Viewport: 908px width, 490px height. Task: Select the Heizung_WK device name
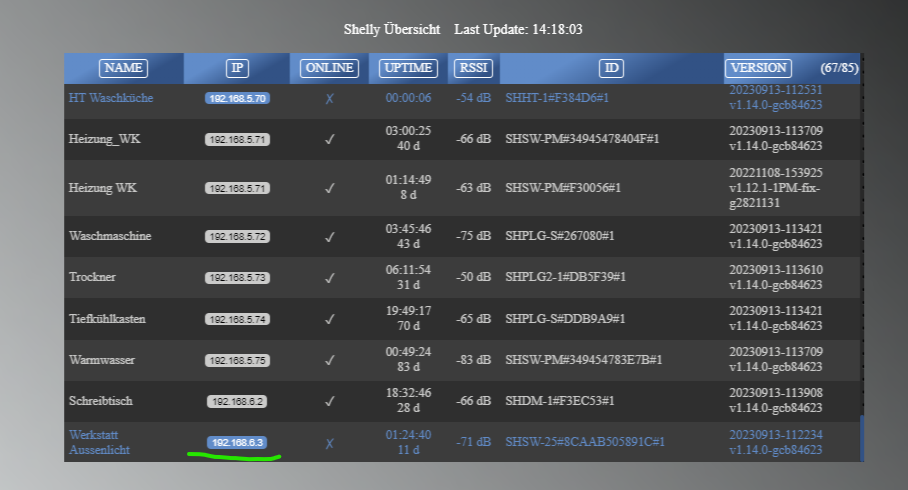pyautogui.click(x=104, y=139)
